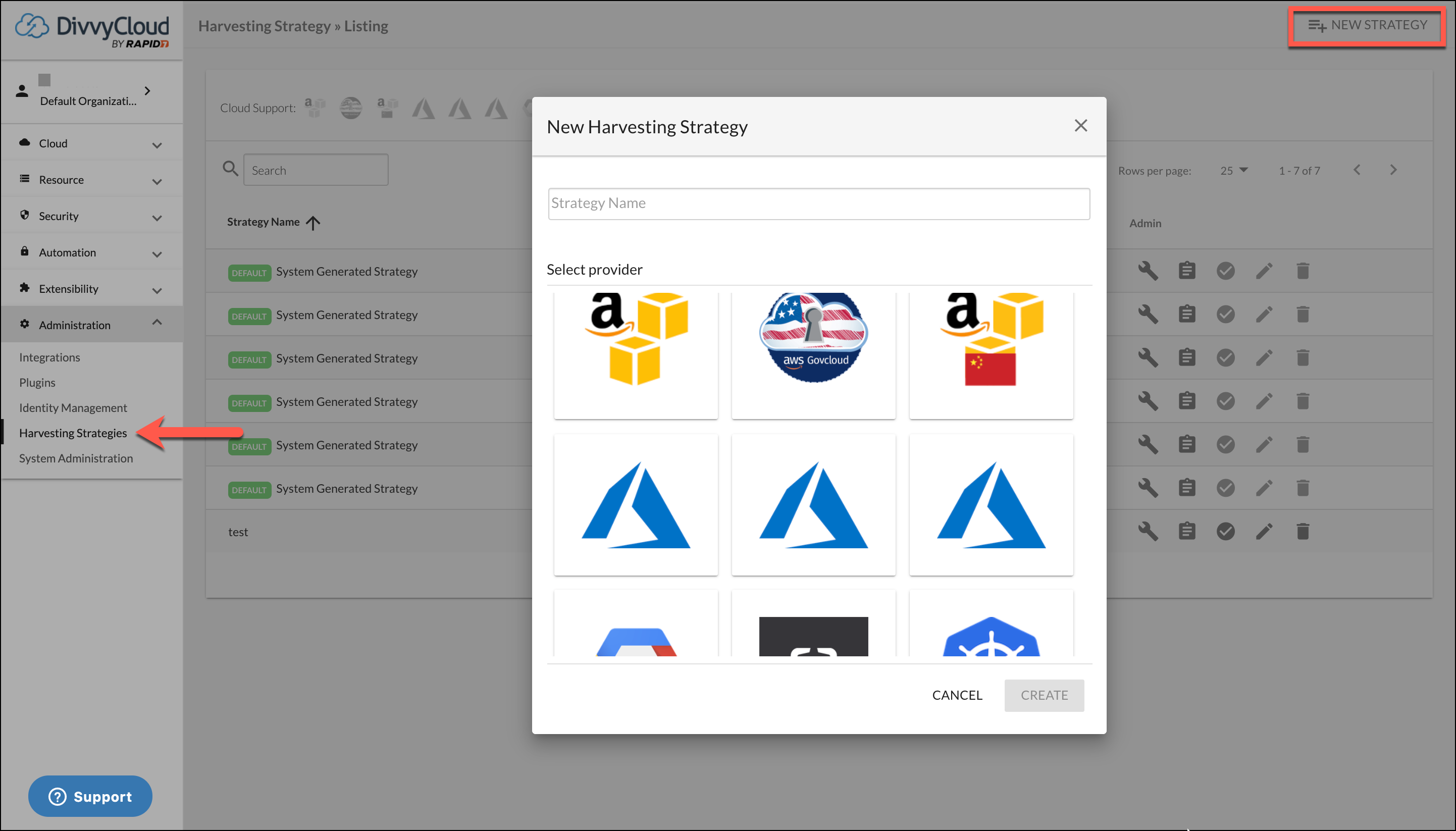Select the Google Cloud provider card
The image size is (1456, 831).
click(636, 624)
